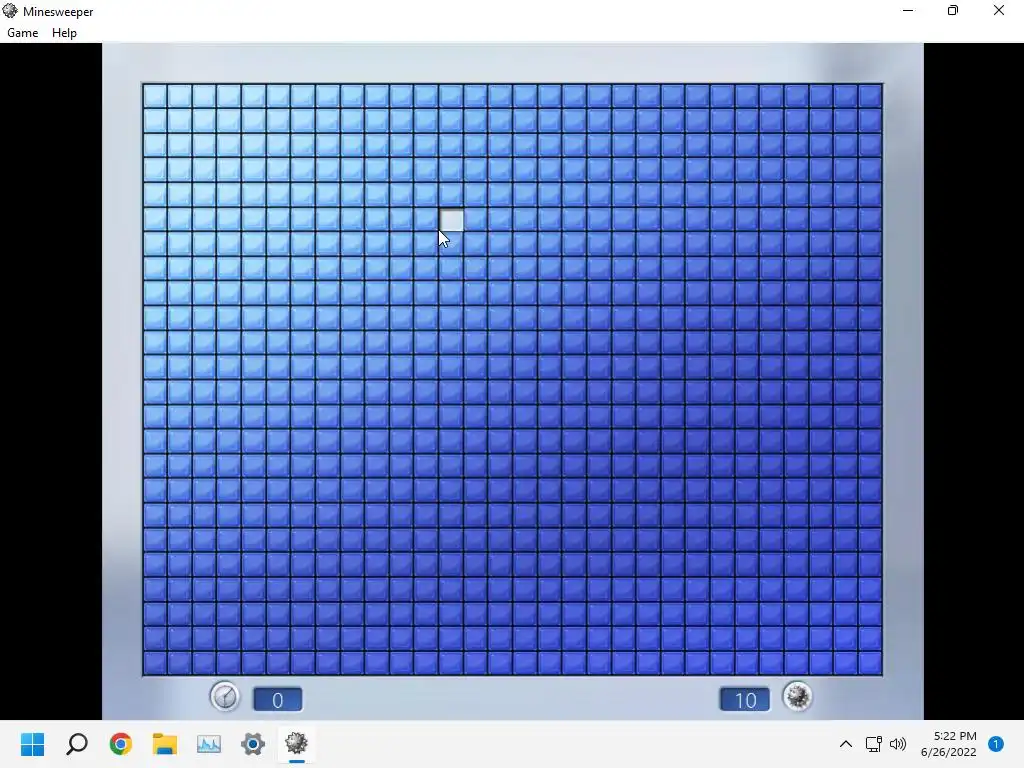Uncover the highlighted tile under the cursor
The width and height of the screenshot is (1024, 768).
tap(451, 220)
